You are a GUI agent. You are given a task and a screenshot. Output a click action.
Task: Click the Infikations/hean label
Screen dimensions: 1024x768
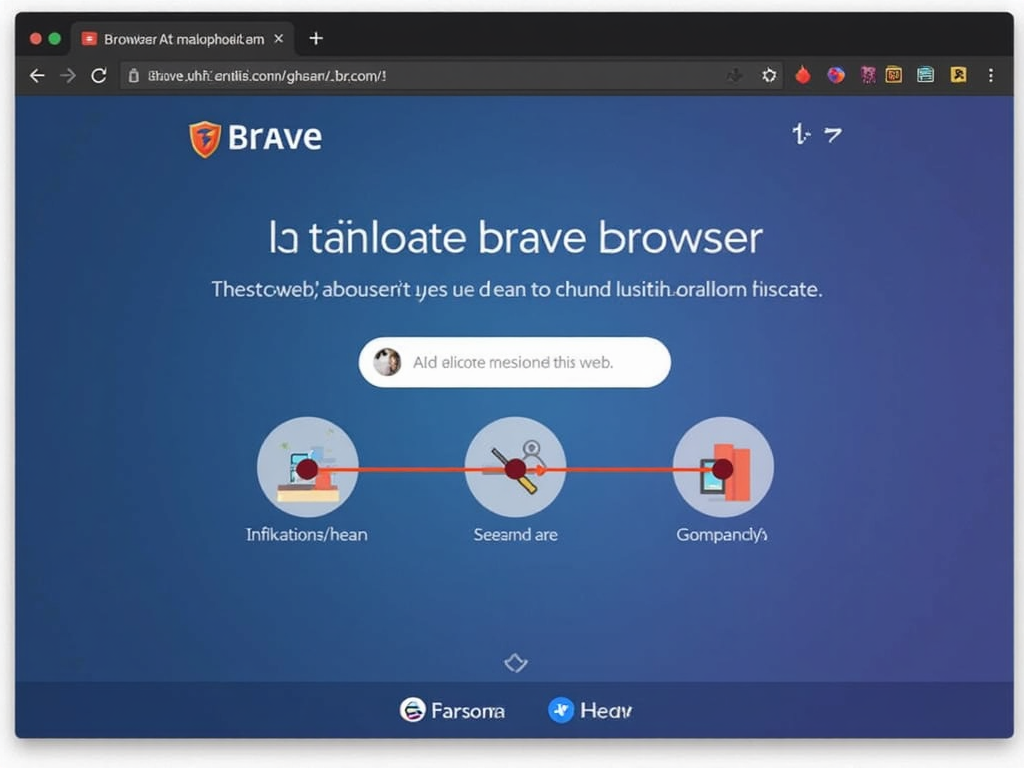[x=306, y=535]
